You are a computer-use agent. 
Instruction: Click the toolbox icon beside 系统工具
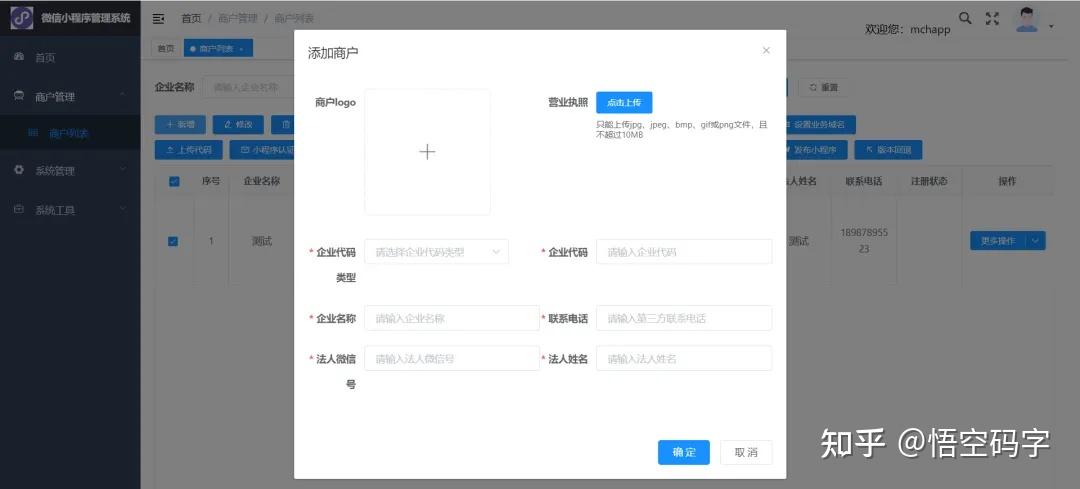pos(19,209)
